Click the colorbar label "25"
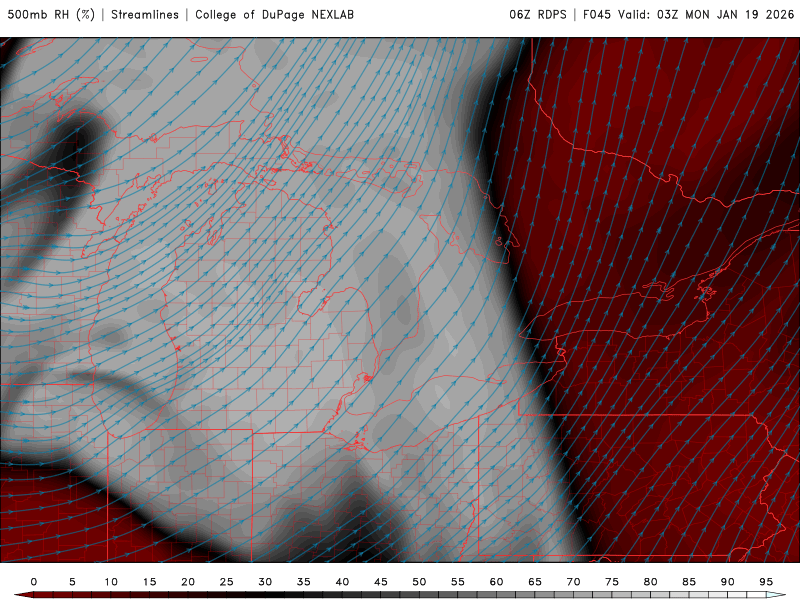The width and height of the screenshot is (800, 600). 227,582
